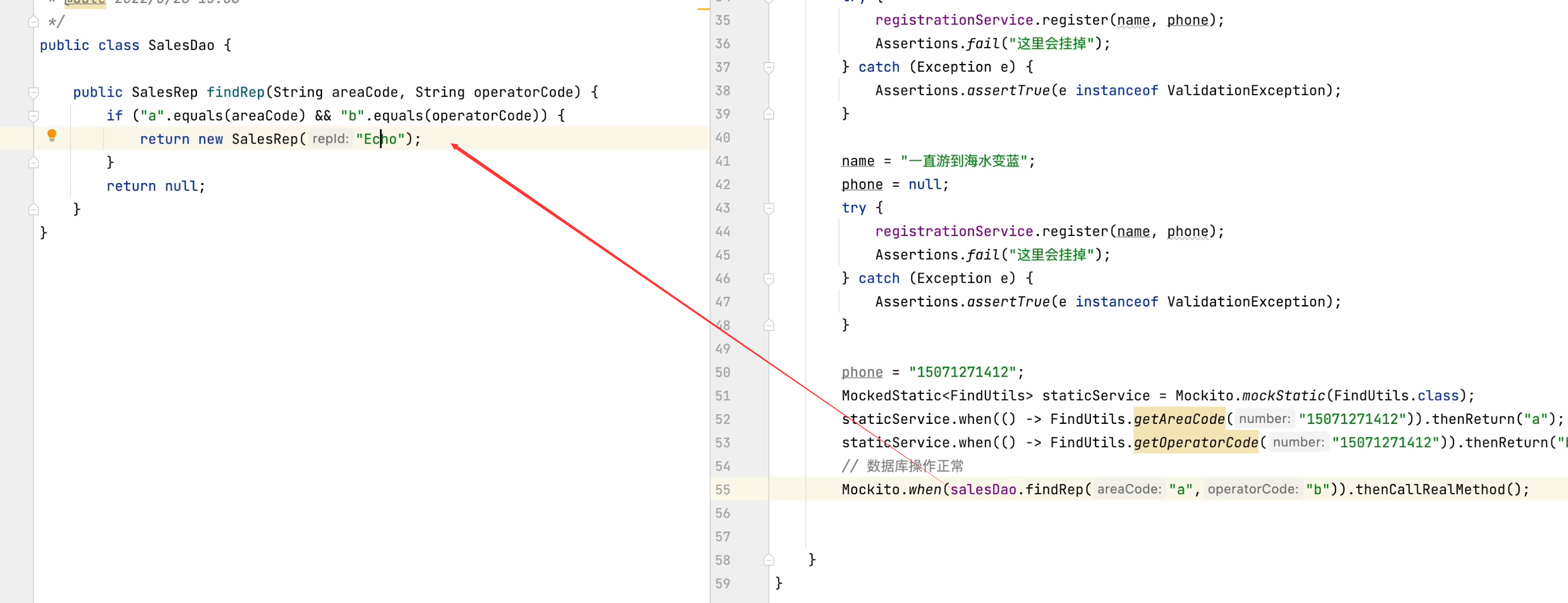Collapse the if block using its gutter chevron
The image size is (1568, 603).
coord(34,115)
